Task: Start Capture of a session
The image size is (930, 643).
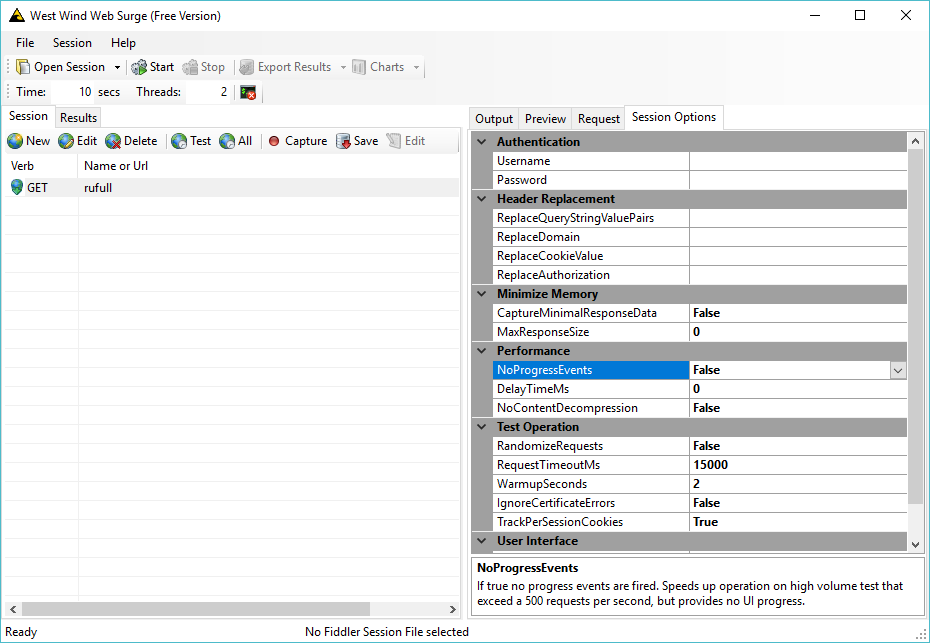Action: tap(298, 141)
